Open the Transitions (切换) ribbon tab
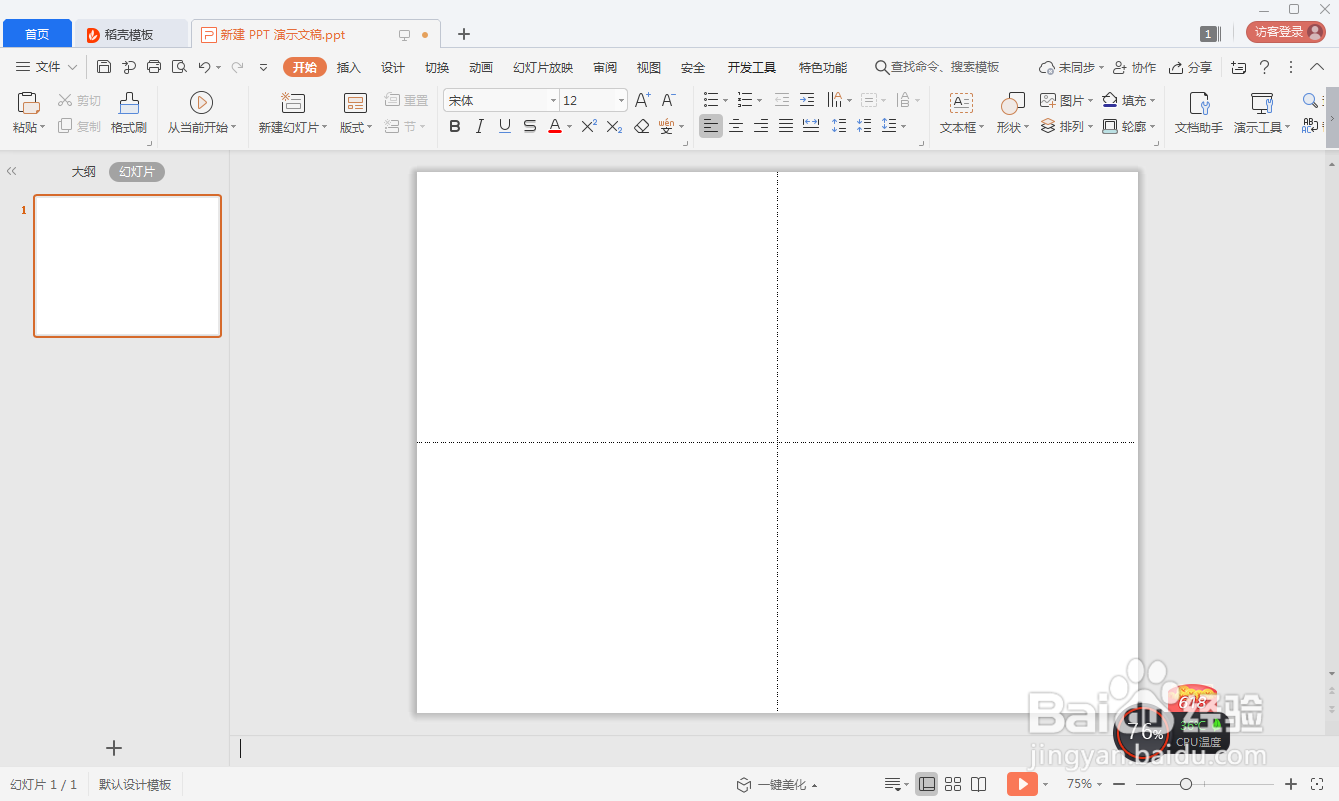 [437, 67]
